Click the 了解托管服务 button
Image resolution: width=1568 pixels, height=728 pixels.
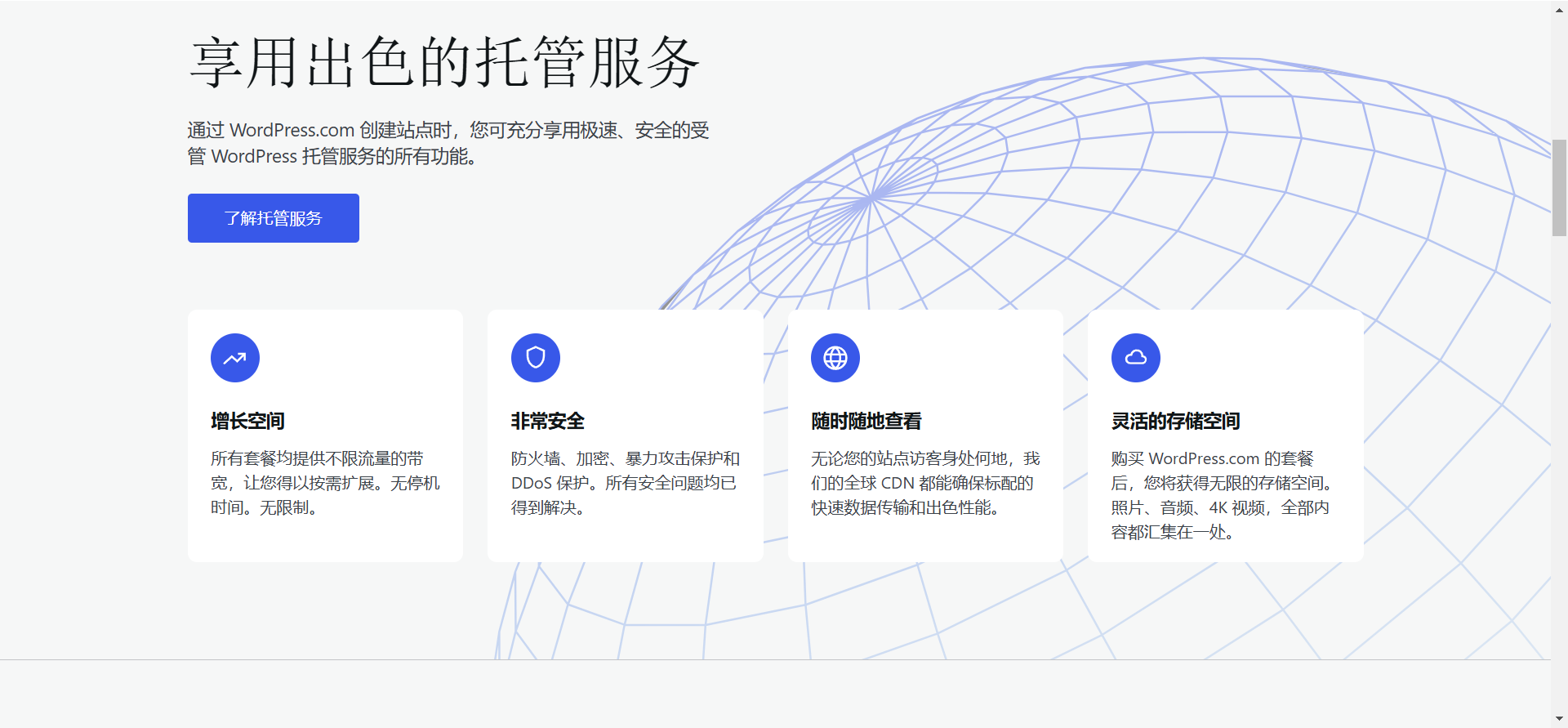coord(273,218)
